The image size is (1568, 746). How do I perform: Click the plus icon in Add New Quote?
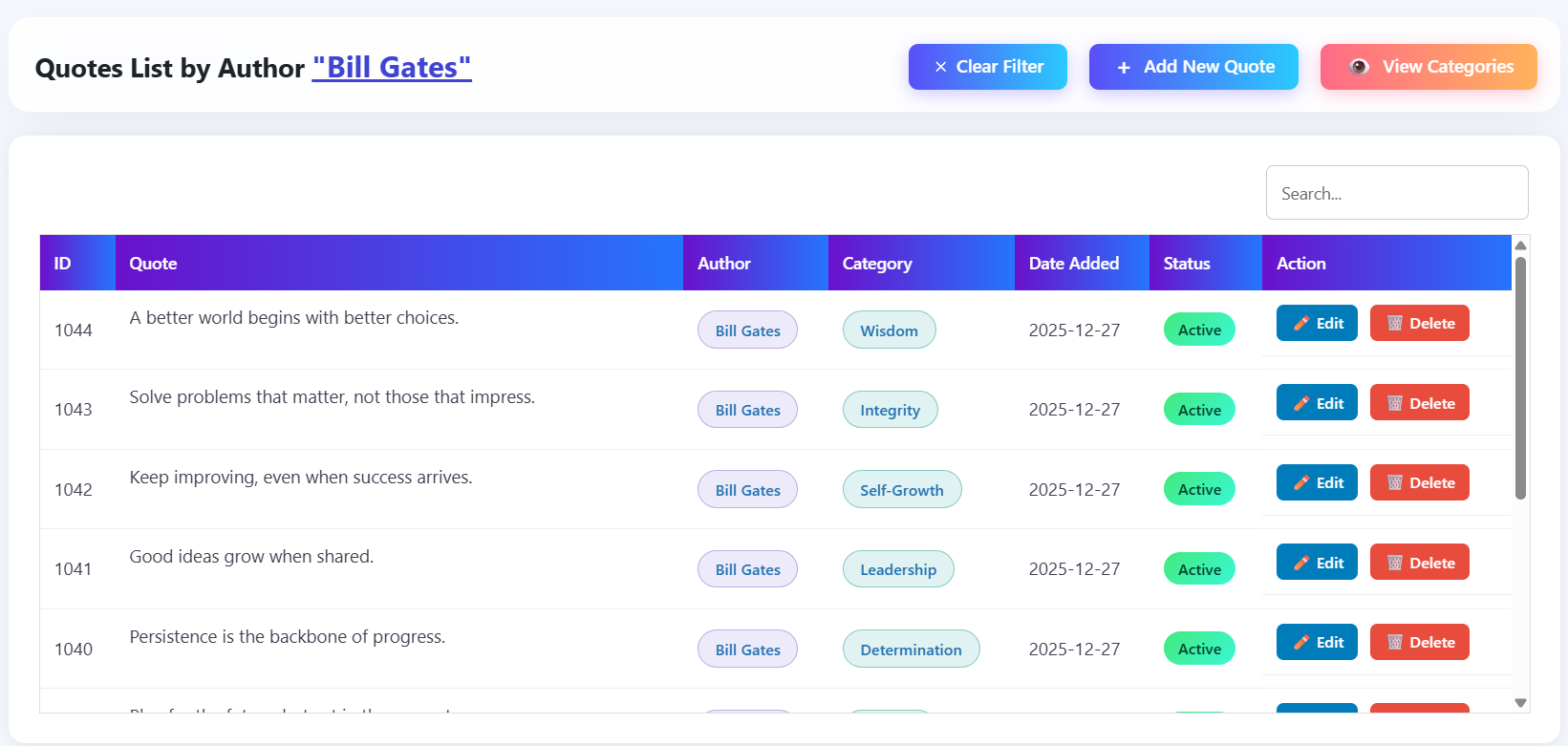(1124, 68)
